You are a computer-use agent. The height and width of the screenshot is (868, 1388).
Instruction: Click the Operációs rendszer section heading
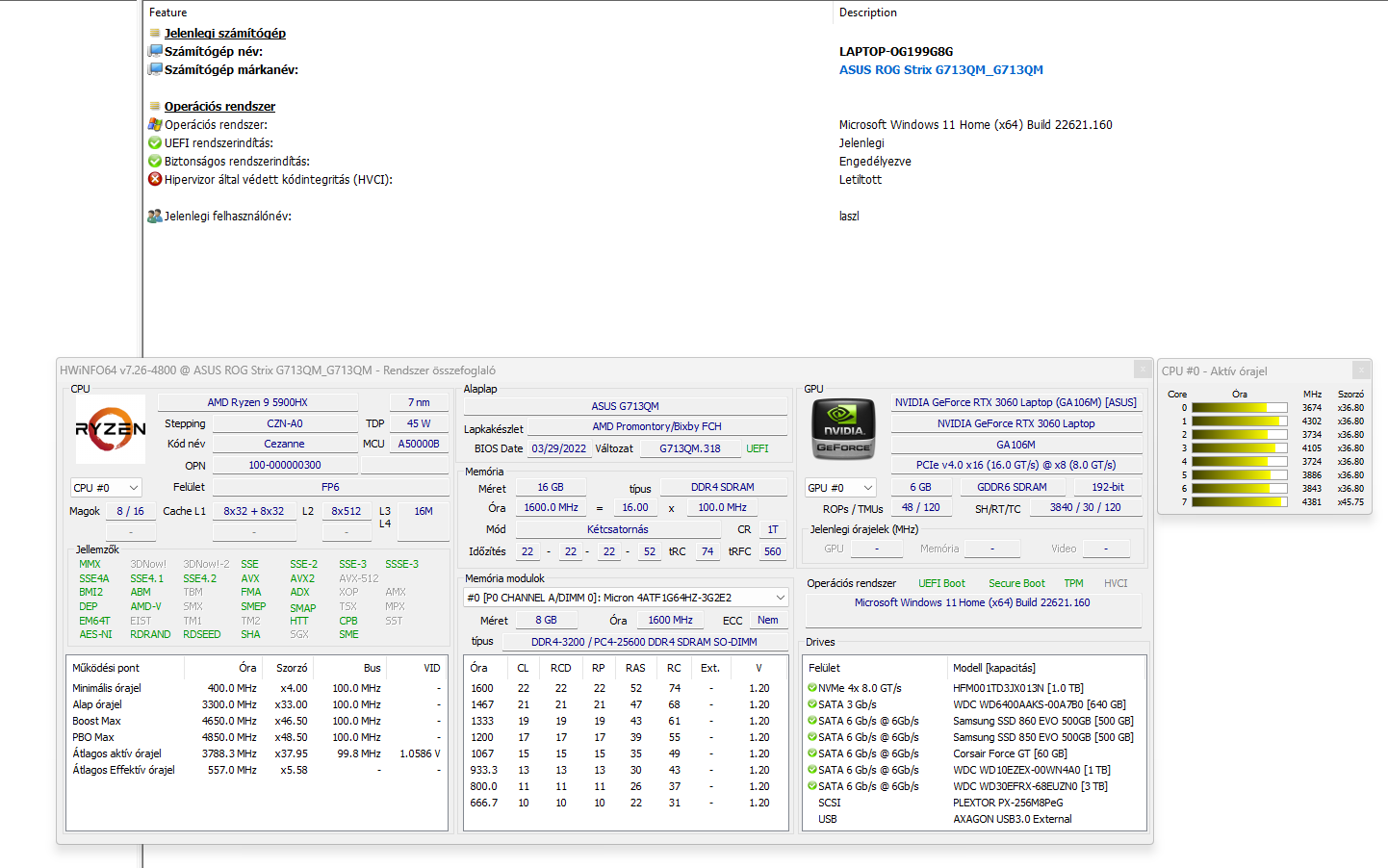point(219,106)
